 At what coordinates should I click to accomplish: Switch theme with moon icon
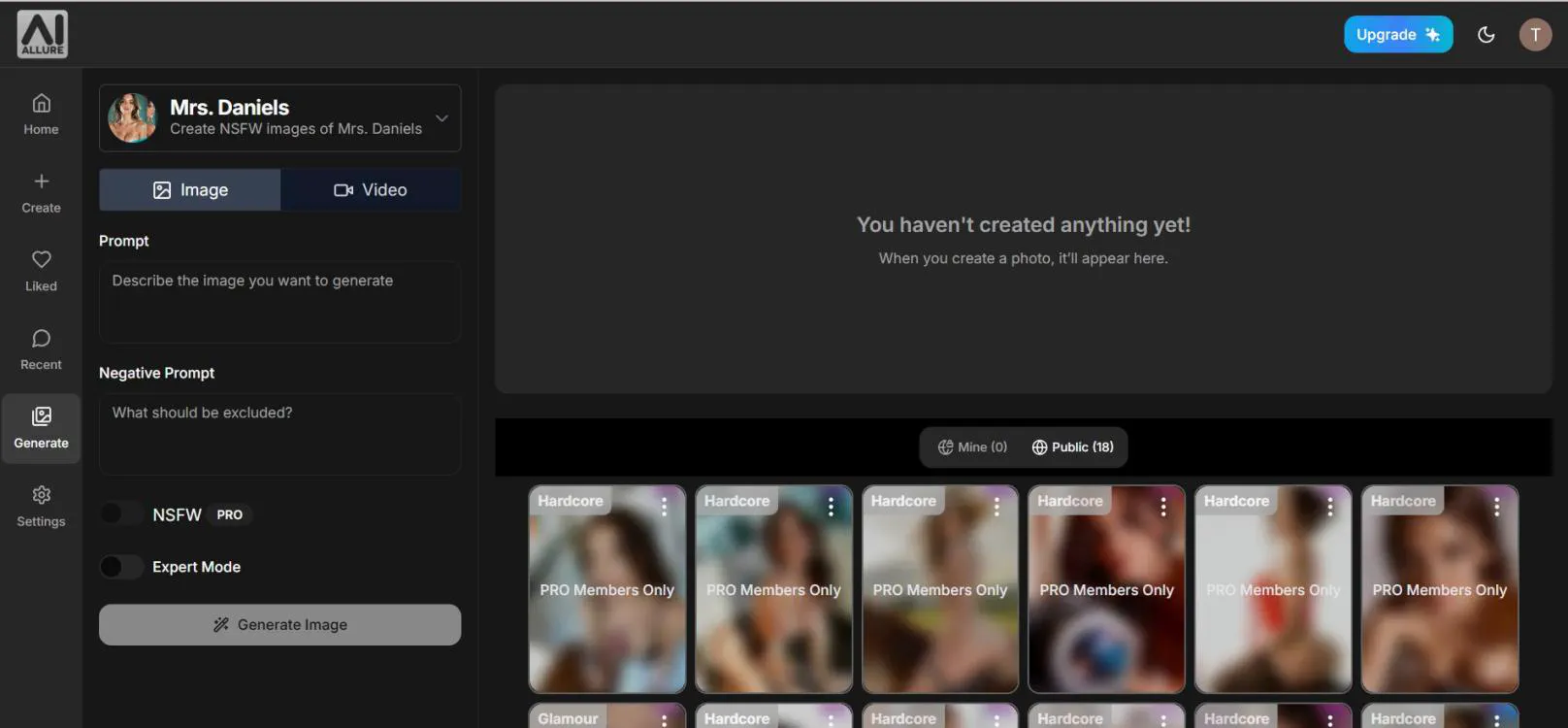(x=1486, y=35)
